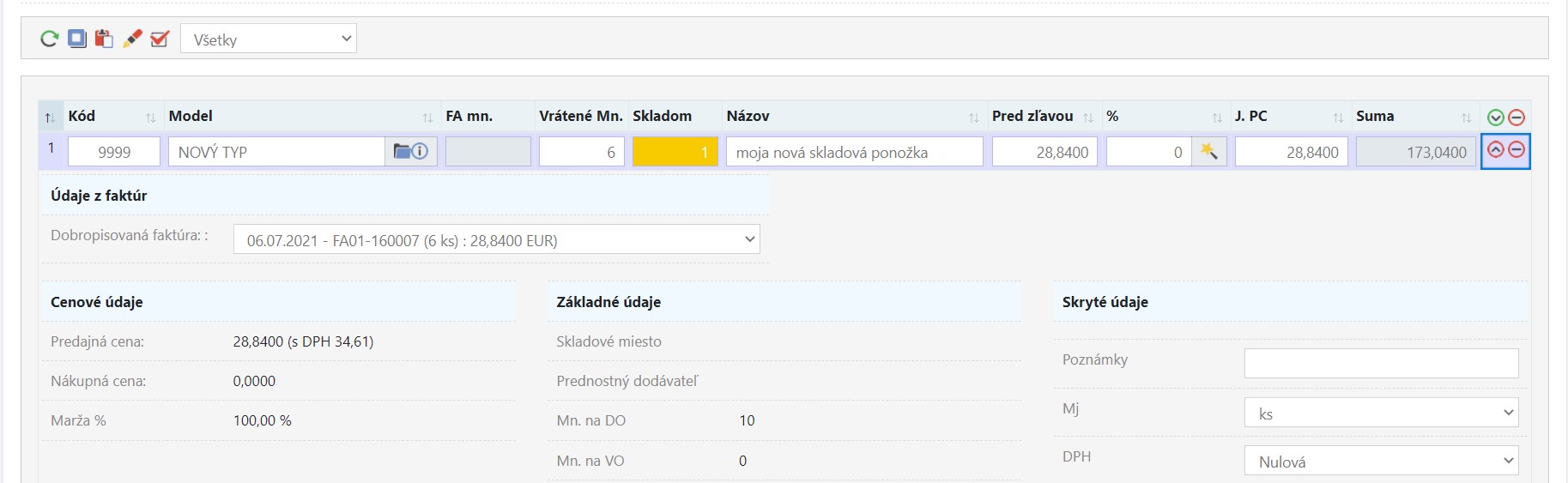Click the magic wand discount button
1568x483 pixels.
[x=1209, y=152]
